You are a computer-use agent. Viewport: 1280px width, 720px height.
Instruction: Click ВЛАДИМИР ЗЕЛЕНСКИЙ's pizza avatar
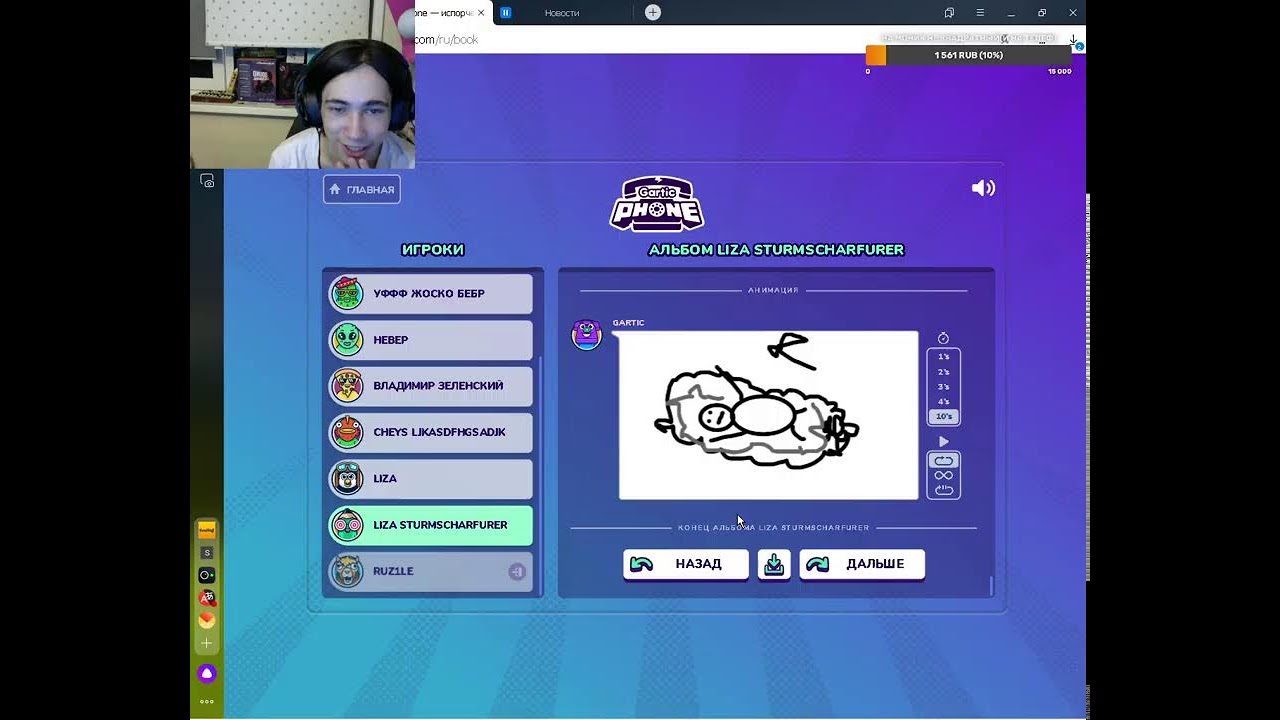pos(347,386)
